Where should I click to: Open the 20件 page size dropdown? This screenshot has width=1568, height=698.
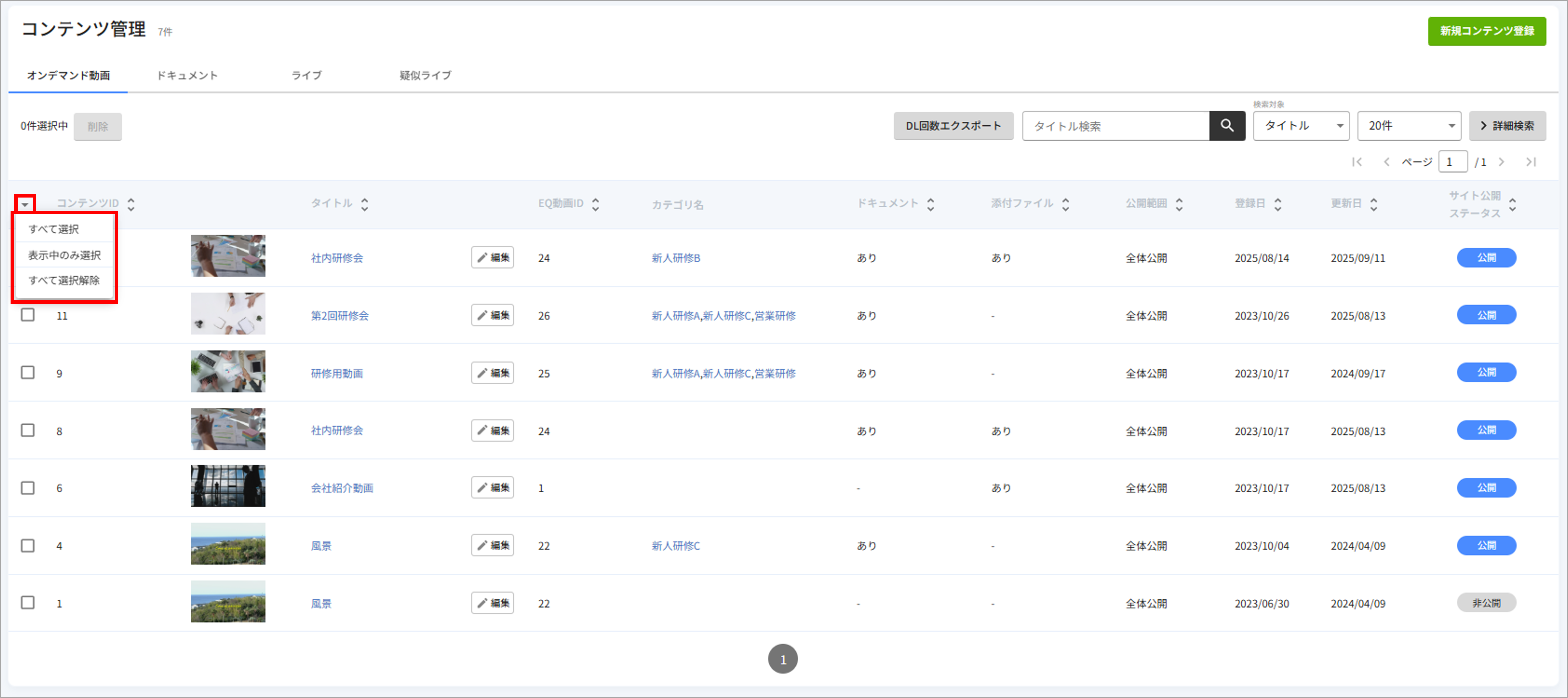[1409, 126]
